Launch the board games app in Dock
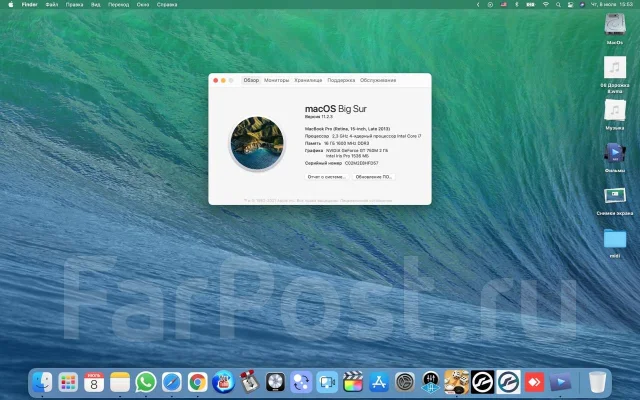 point(456,382)
